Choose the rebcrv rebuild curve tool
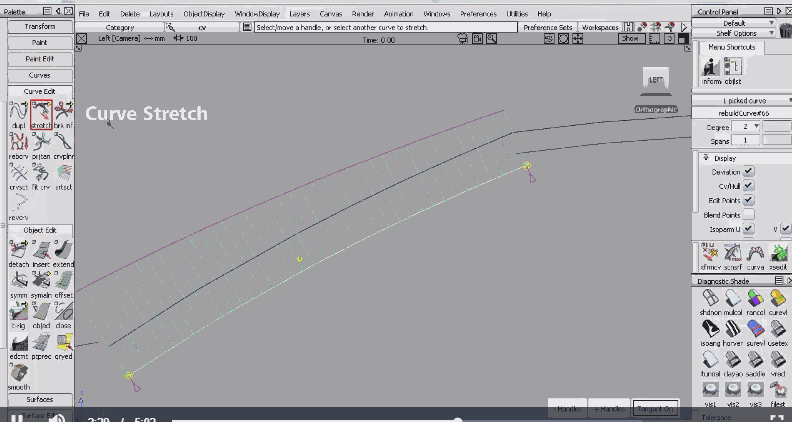 (19, 146)
